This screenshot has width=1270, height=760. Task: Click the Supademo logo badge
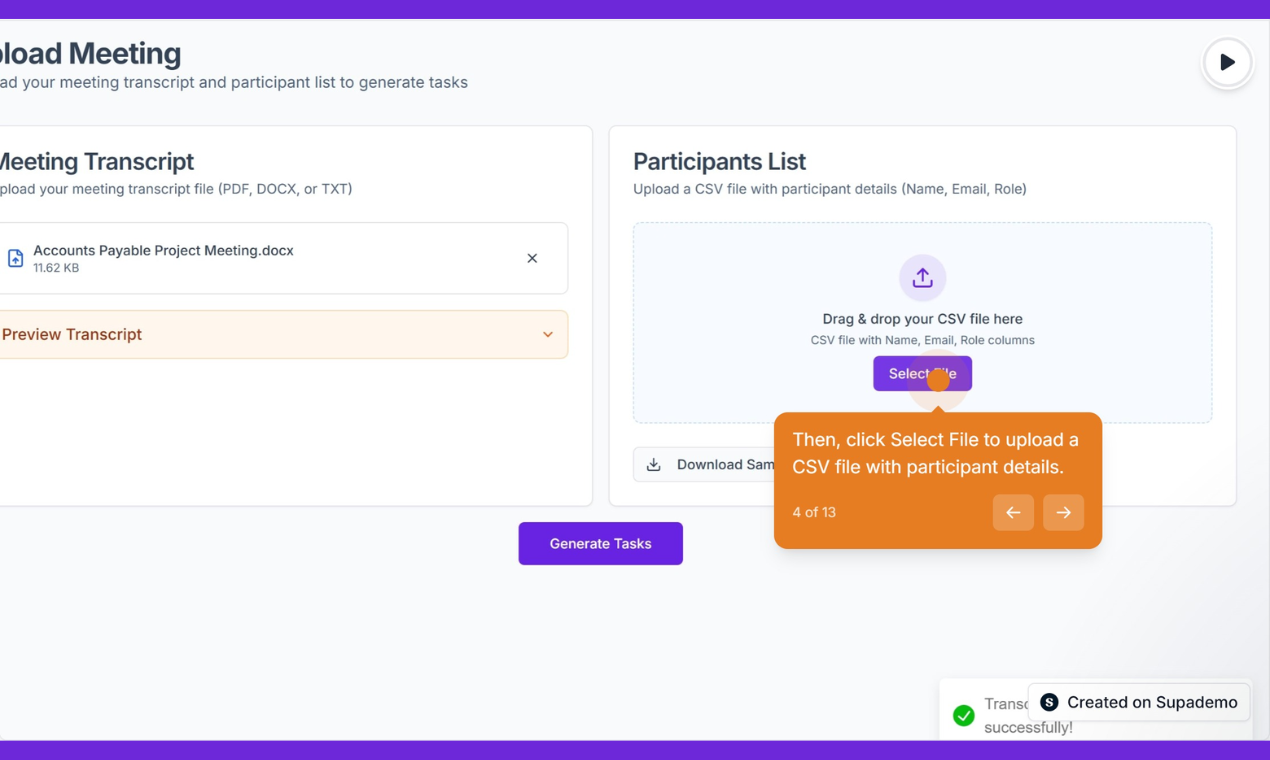point(1048,702)
